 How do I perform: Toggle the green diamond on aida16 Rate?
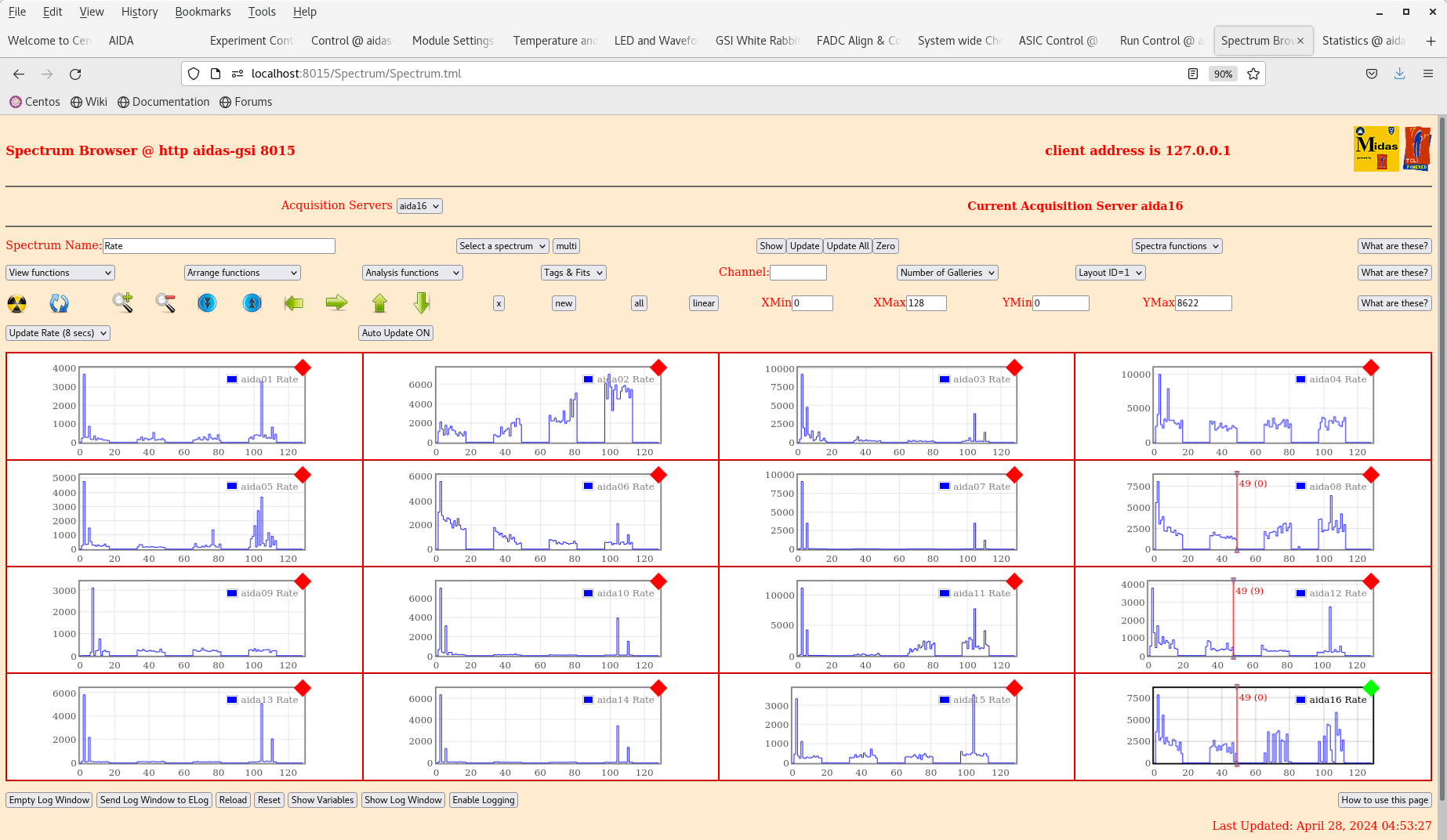pos(1371,688)
